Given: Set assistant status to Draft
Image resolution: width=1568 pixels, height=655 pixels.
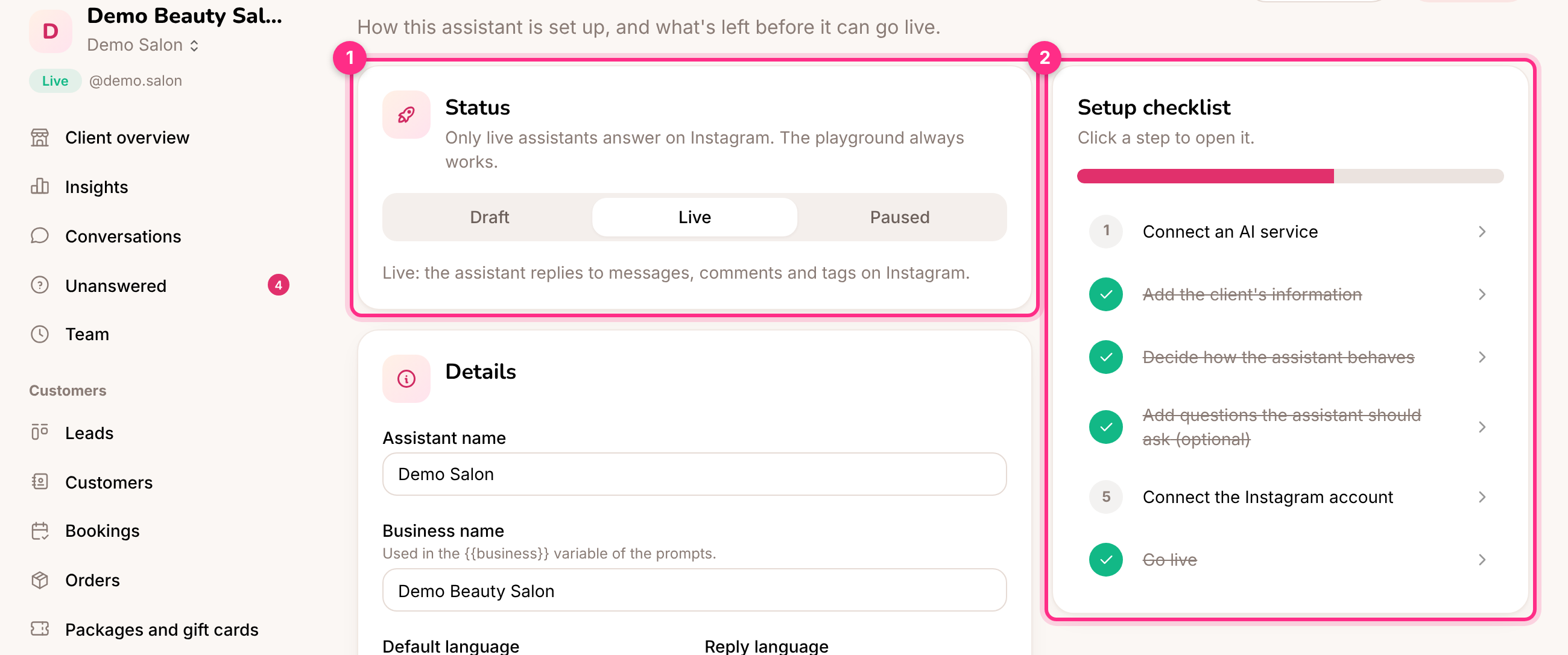Looking at the screenshot, I should pos(489,217).
